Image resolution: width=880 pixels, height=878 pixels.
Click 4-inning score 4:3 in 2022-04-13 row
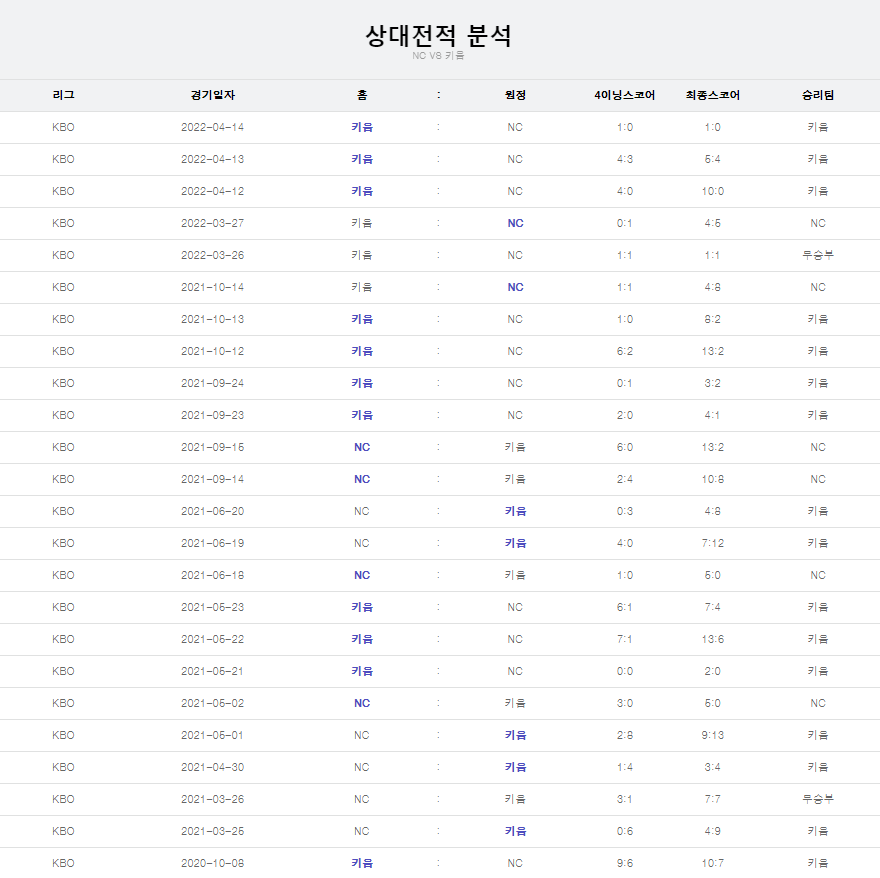pyautogui.click(x=625, y=159)
